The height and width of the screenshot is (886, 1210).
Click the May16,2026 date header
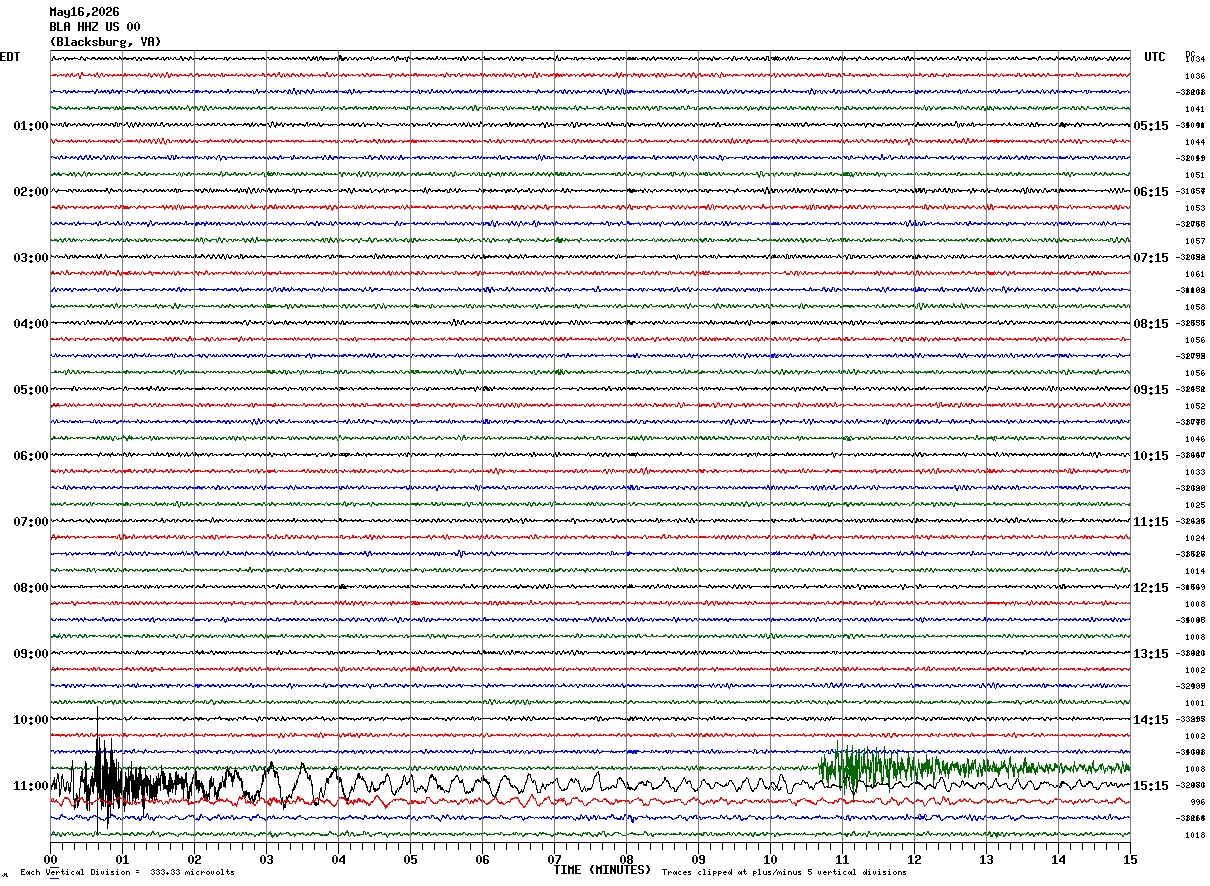(84, 12)
